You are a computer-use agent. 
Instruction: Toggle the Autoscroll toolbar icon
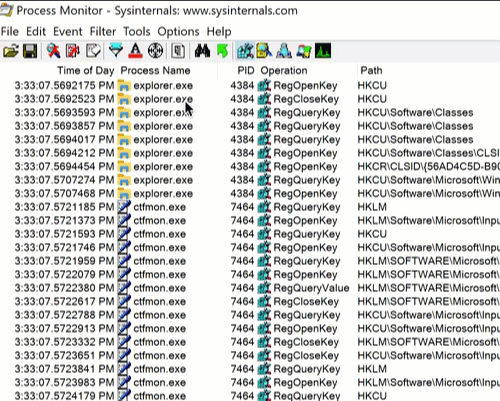[73, 51]
